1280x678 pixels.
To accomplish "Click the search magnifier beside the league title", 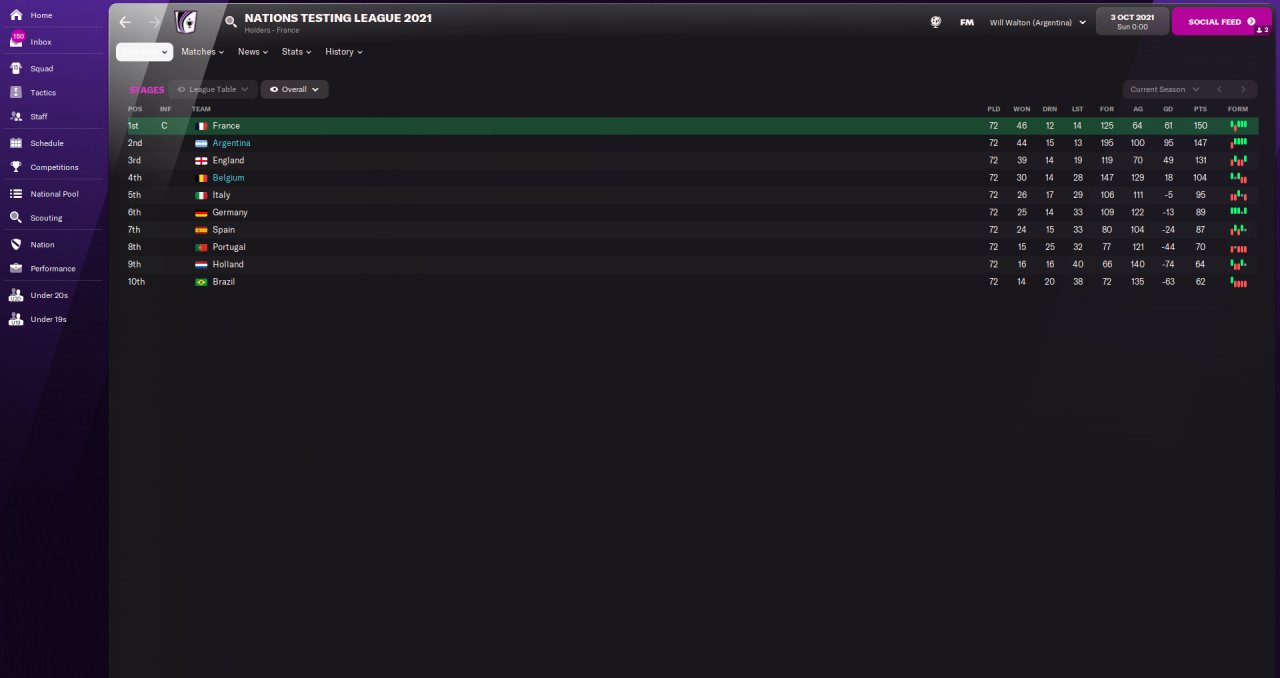I will tap(231, 21).
